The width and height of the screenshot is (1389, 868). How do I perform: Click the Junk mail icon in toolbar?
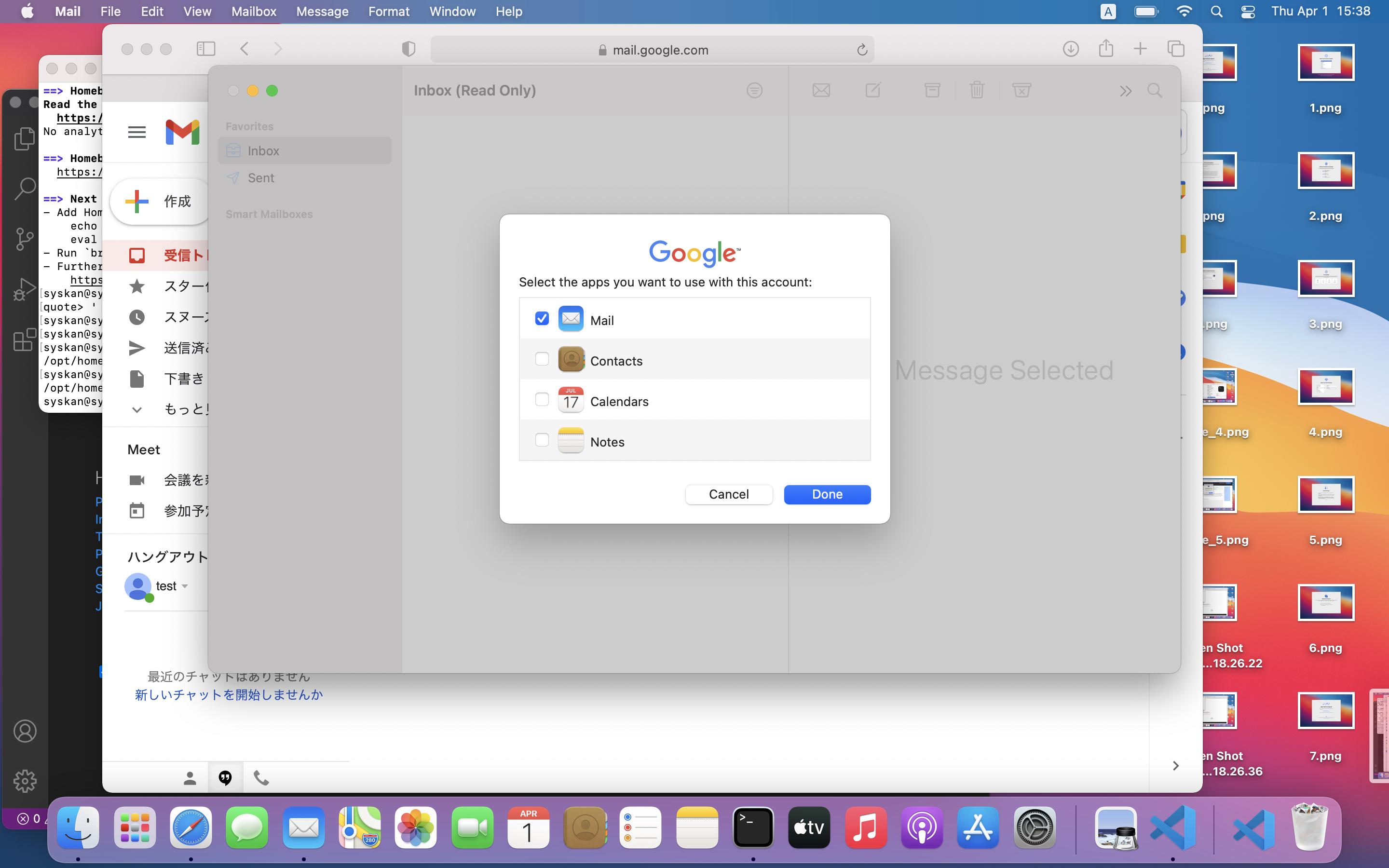point(1021,90)
